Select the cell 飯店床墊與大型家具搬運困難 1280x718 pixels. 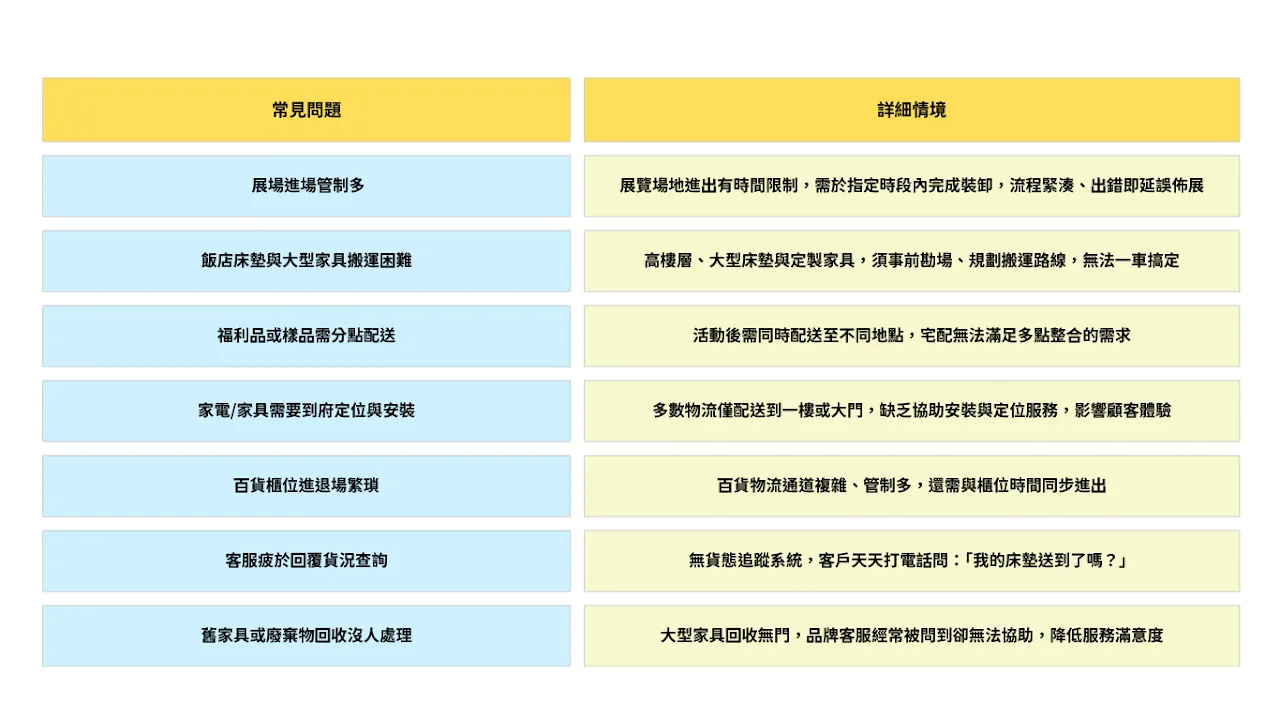click(306, 261)
